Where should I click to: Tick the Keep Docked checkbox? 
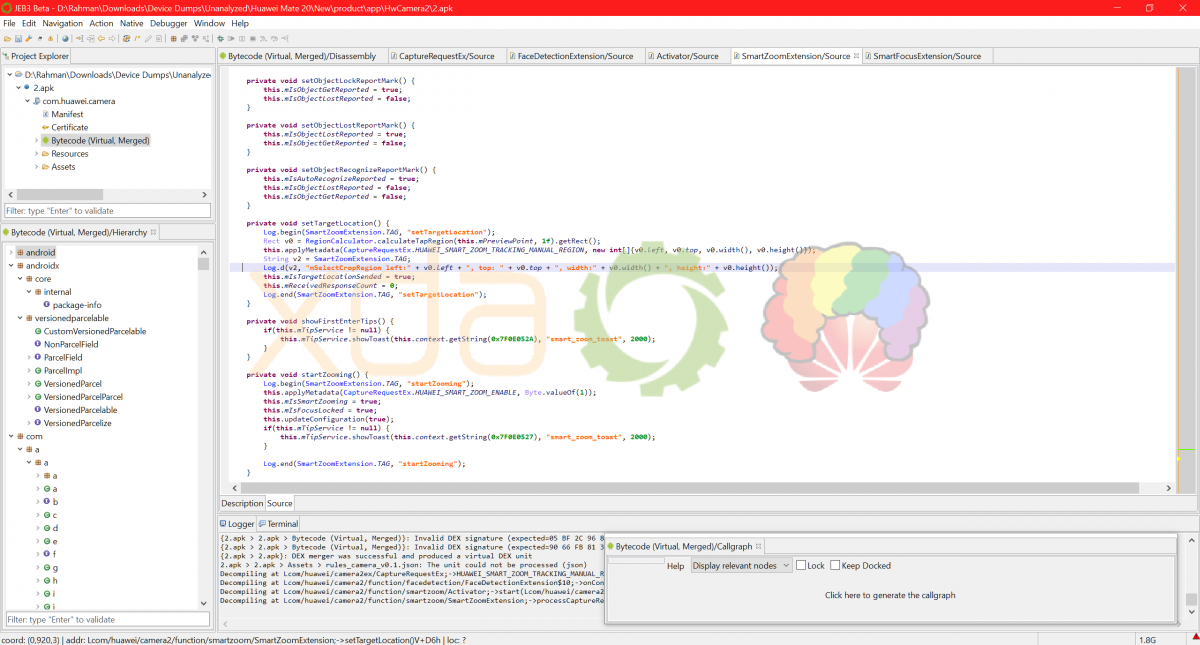(x=835, y=566)
